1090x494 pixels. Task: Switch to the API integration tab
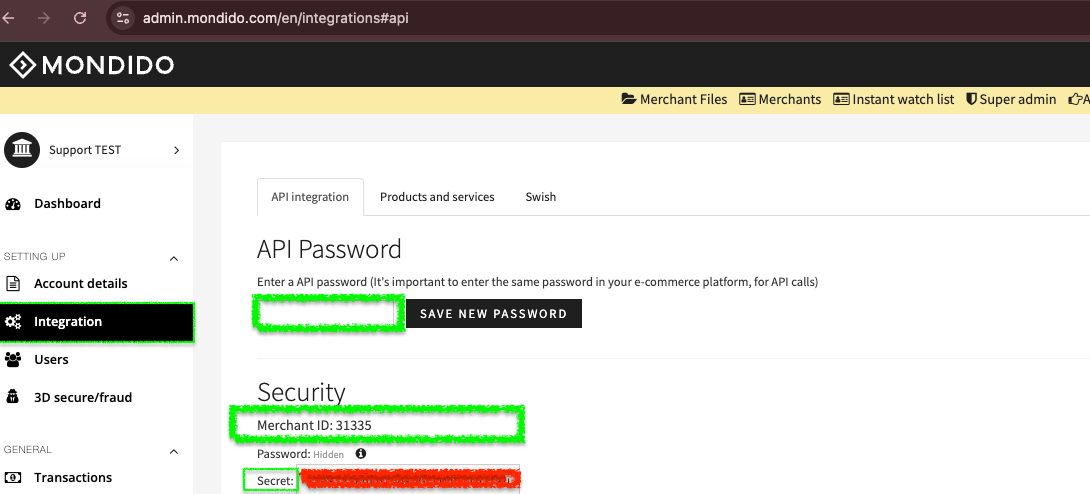(310, 197)
